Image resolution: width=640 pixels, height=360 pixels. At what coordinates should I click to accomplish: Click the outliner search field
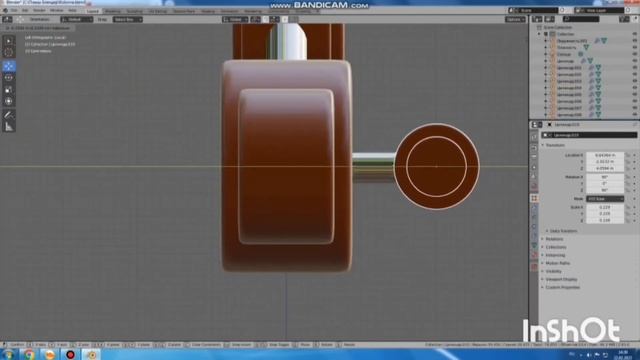click(x=581, y=19)
